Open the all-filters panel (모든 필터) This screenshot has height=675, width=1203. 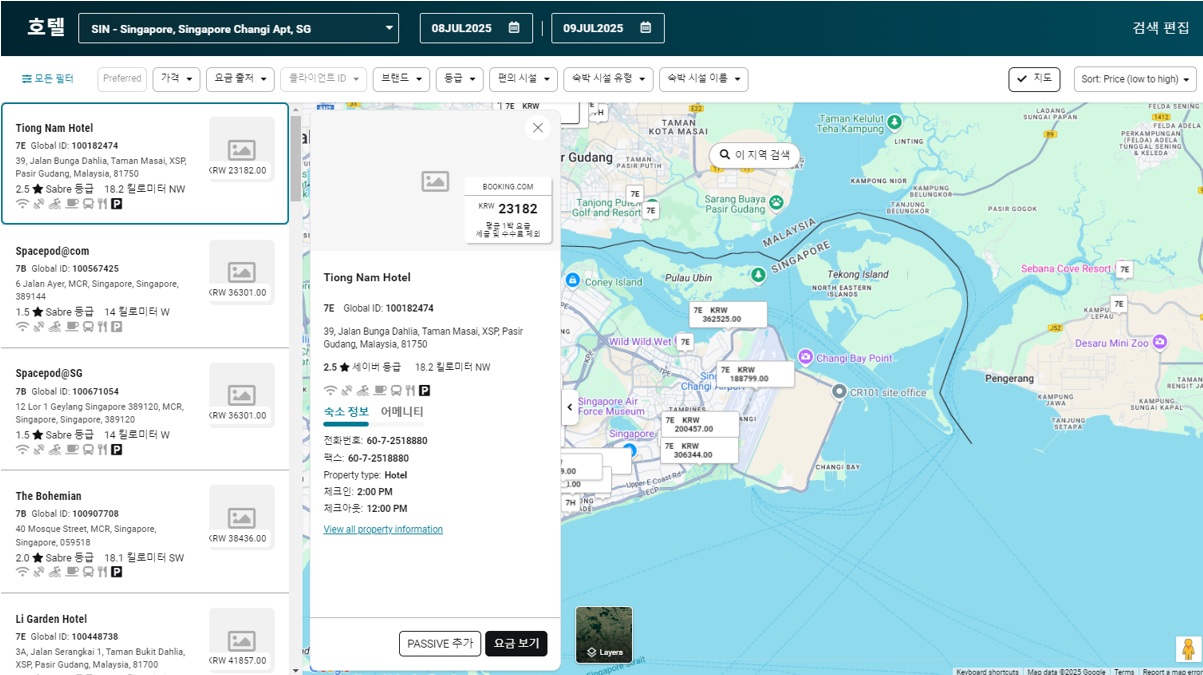[x=47, y=78]
